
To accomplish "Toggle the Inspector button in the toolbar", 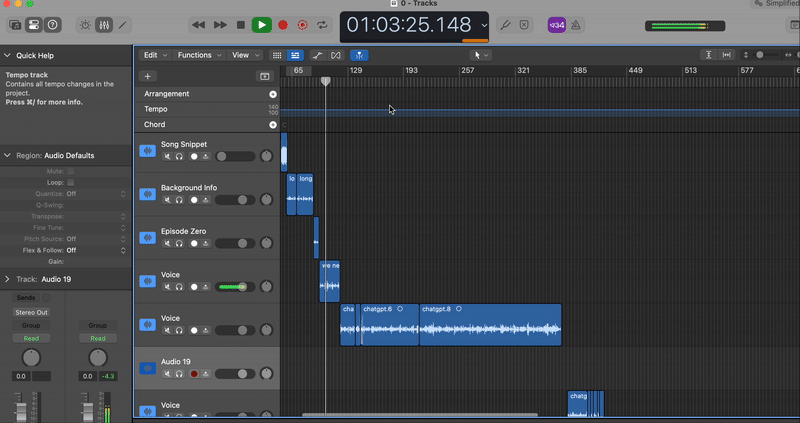I will click(x=33, y=24).
